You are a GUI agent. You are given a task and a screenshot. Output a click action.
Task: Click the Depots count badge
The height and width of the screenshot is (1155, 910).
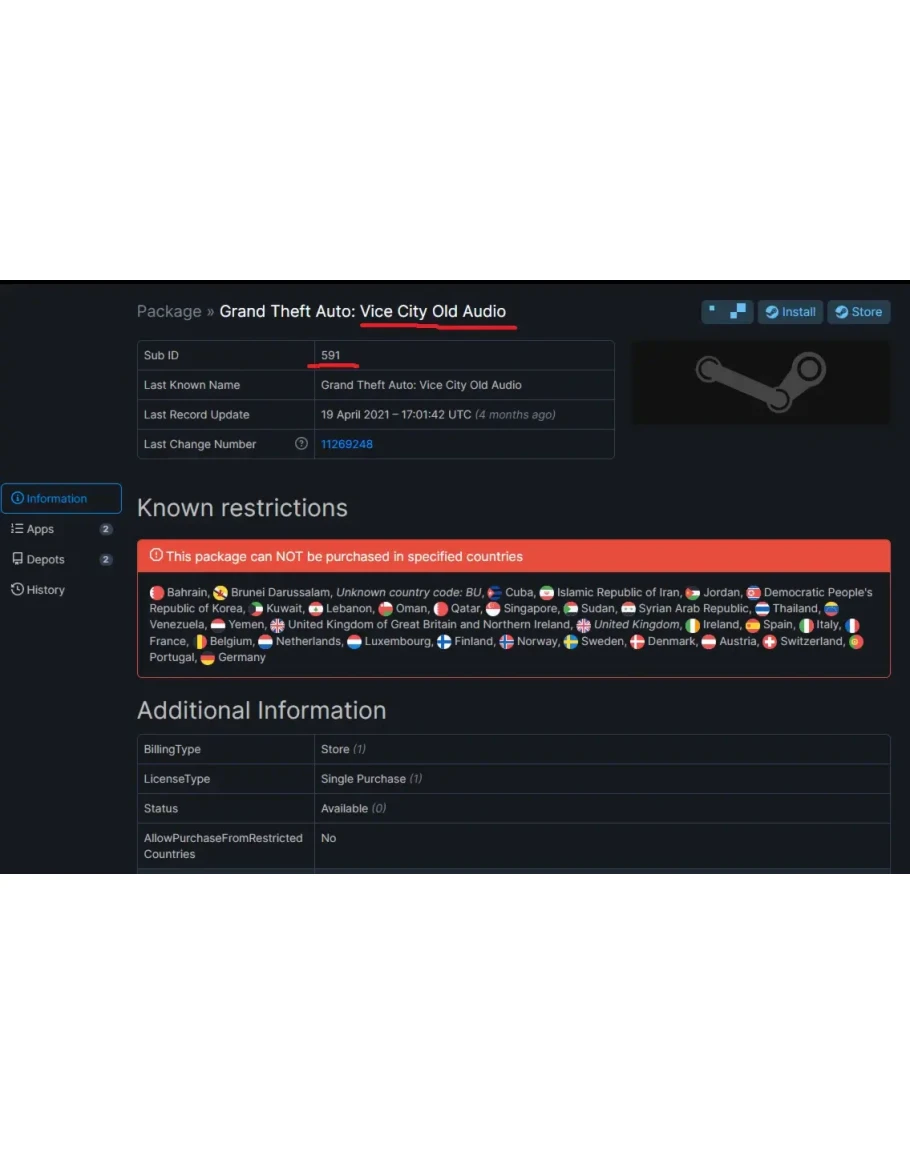[106, 560]
